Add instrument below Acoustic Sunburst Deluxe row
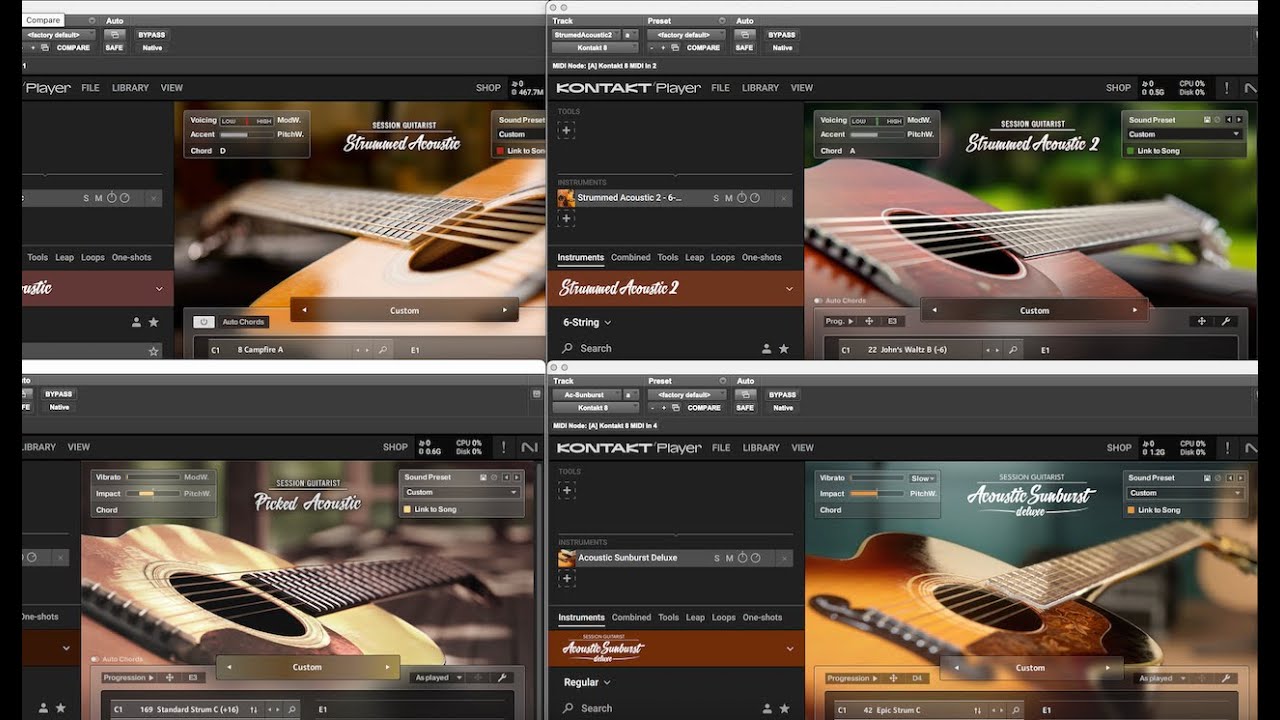The height and width of the screenshot is (720, 1280). [566, 578]
